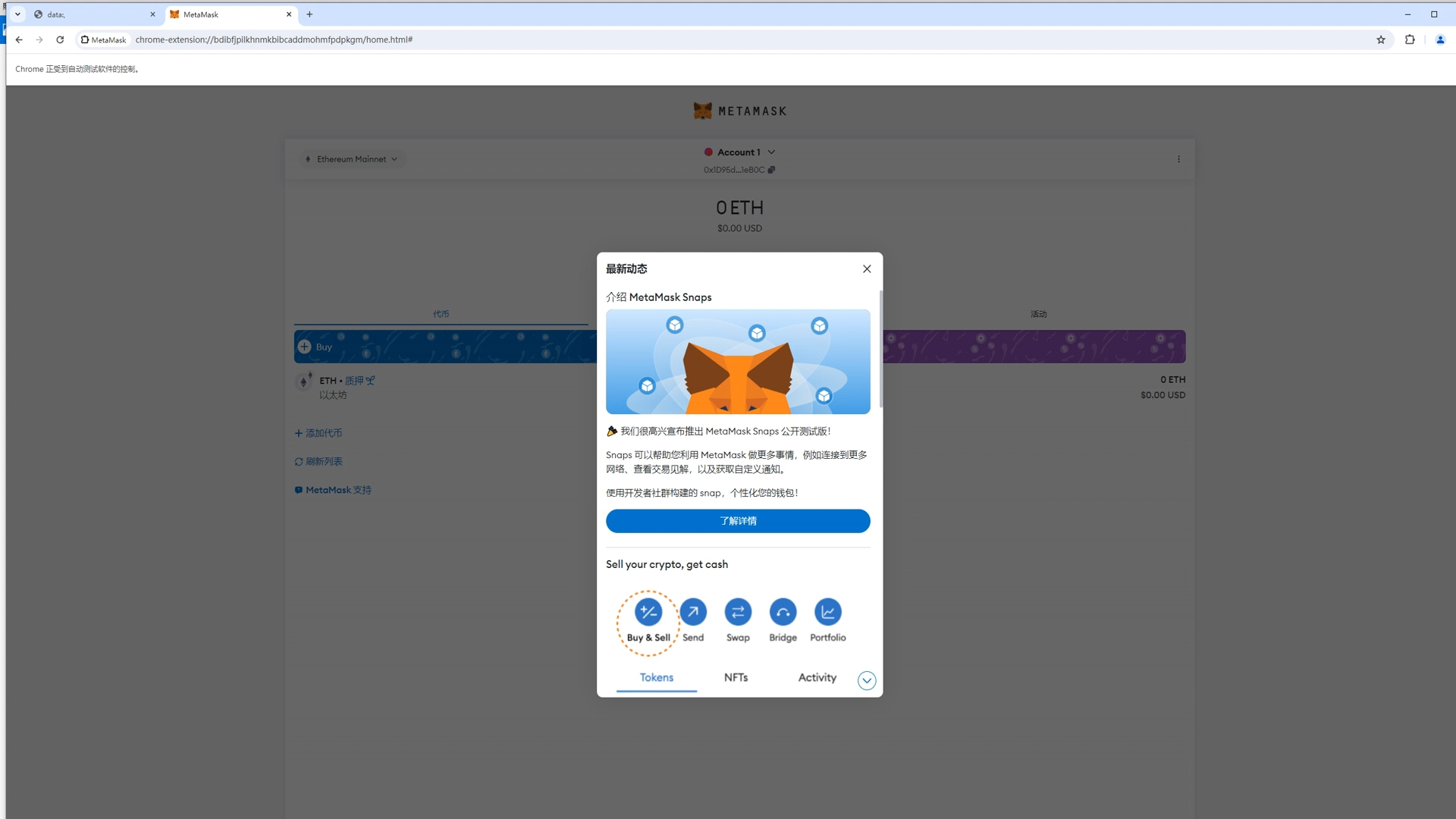1456x819 pixels.
Task: Click the browser back arrow
Action: click(x=19, y=39)
